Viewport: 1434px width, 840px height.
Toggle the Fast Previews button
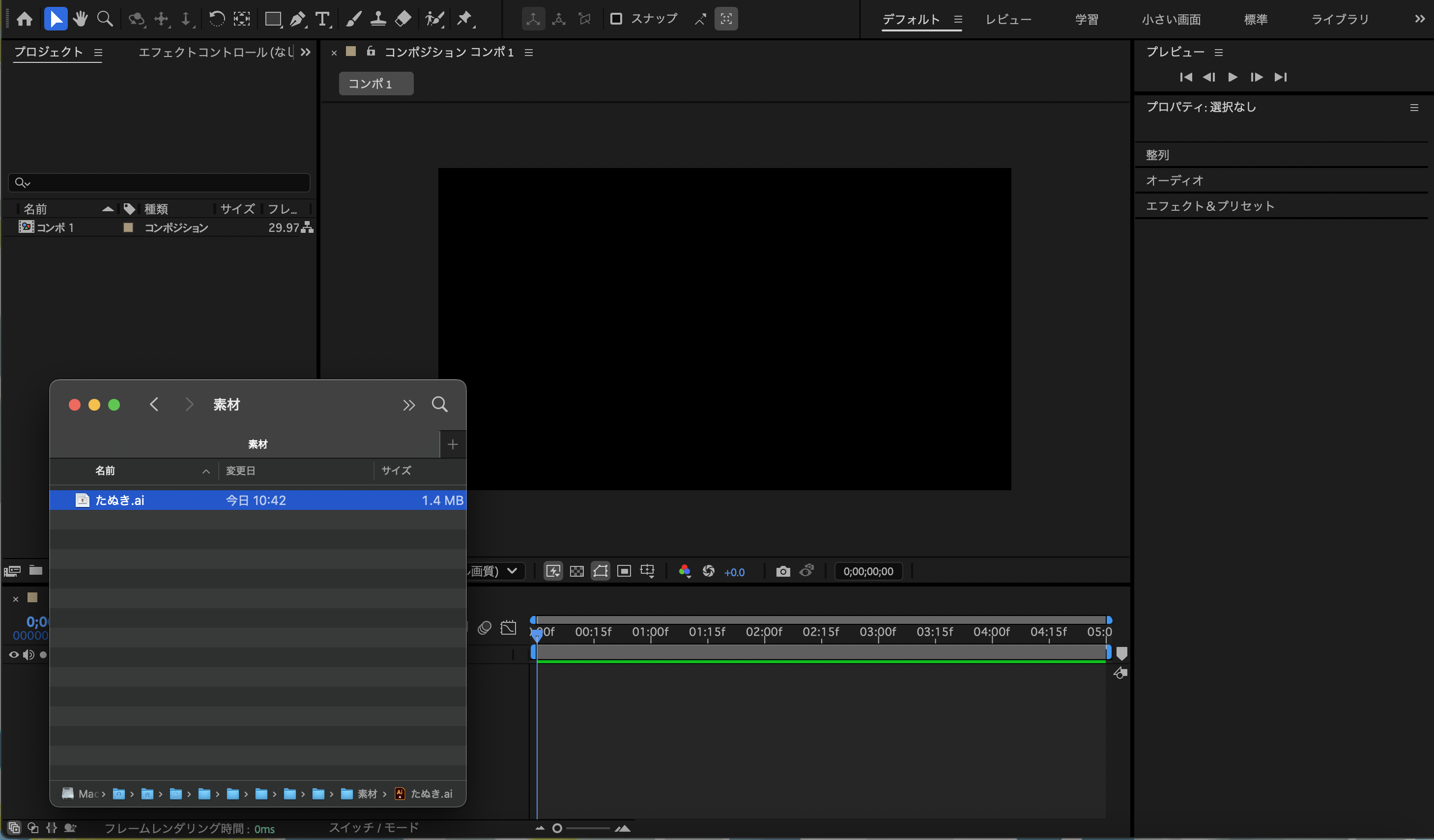[x=553, y=571]
